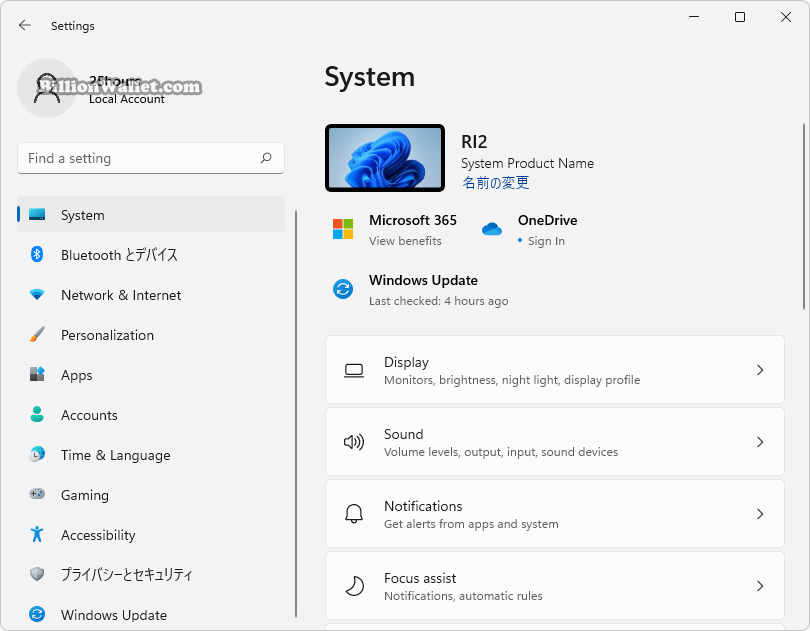Open Notifications alerts settings card
The height and width of the screenshot is (631, 810).
tap(555, 513)
